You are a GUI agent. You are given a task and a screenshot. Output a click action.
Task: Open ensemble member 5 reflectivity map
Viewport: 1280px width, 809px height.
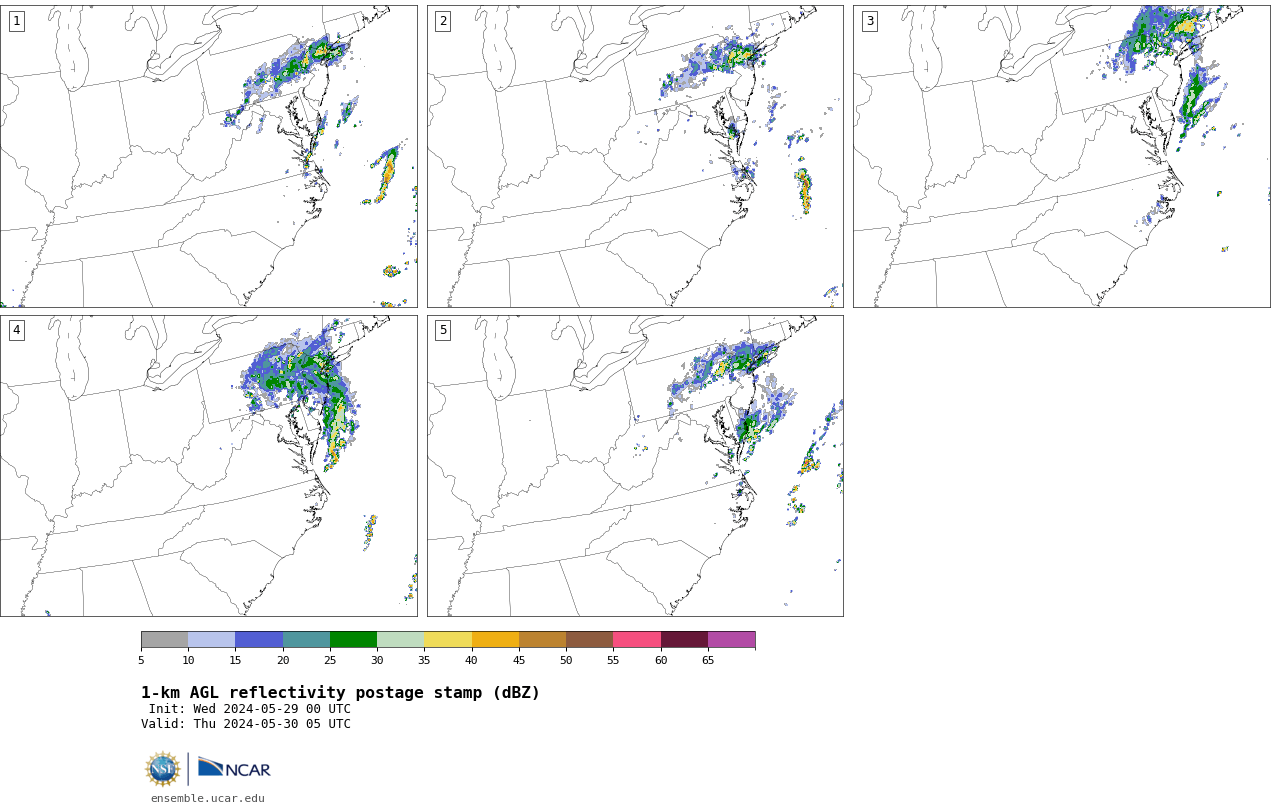635,466
